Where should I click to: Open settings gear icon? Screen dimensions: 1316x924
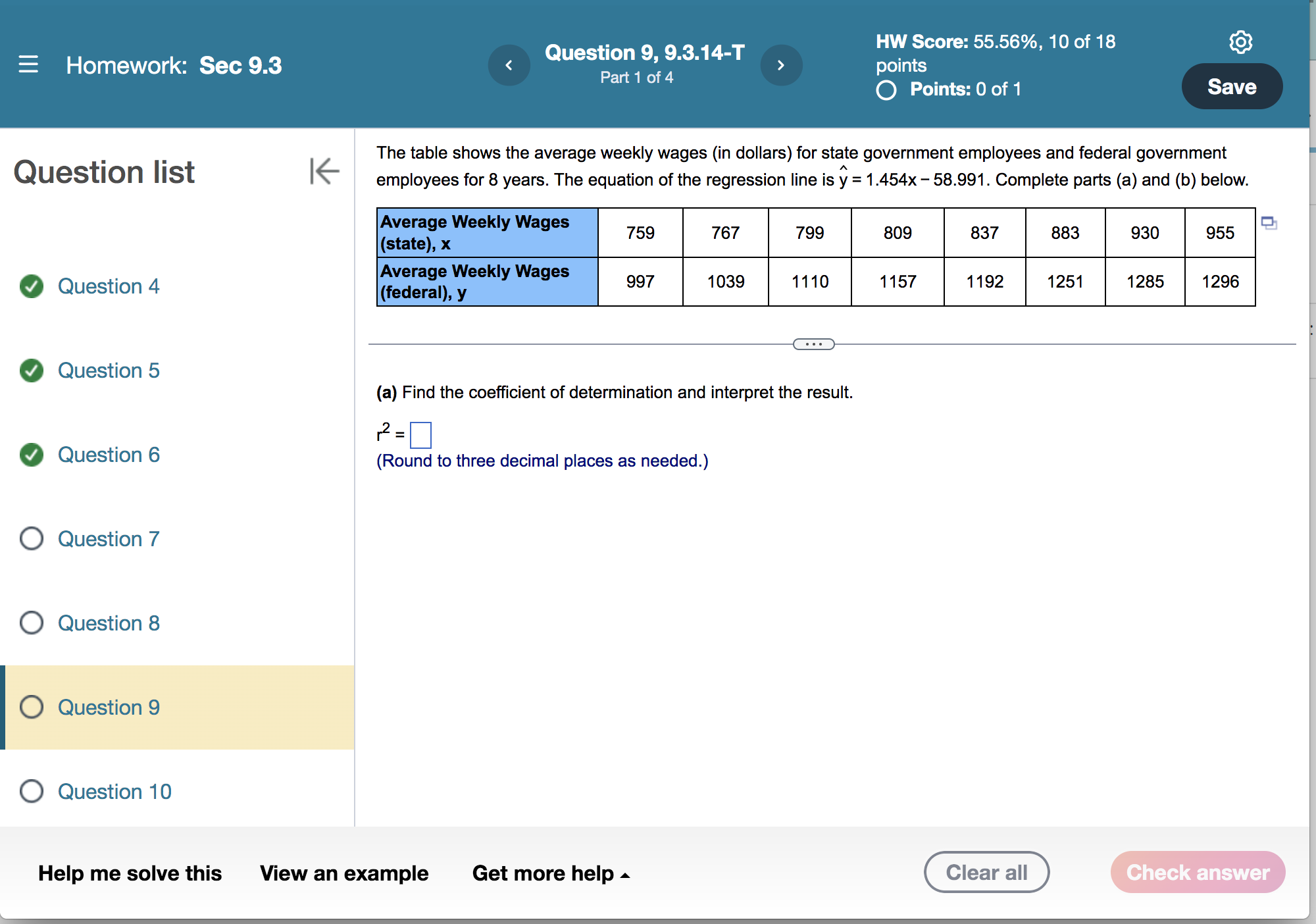pos(1240,42)
